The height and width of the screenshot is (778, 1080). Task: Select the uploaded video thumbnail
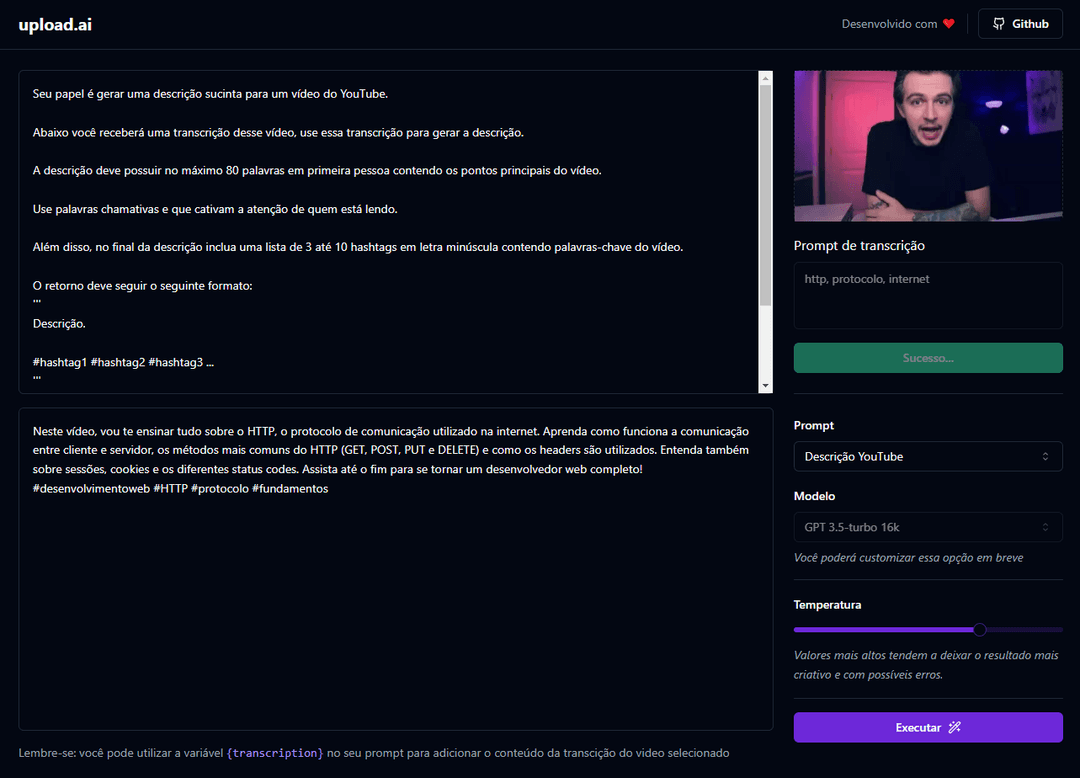click(x=927, y=146)
